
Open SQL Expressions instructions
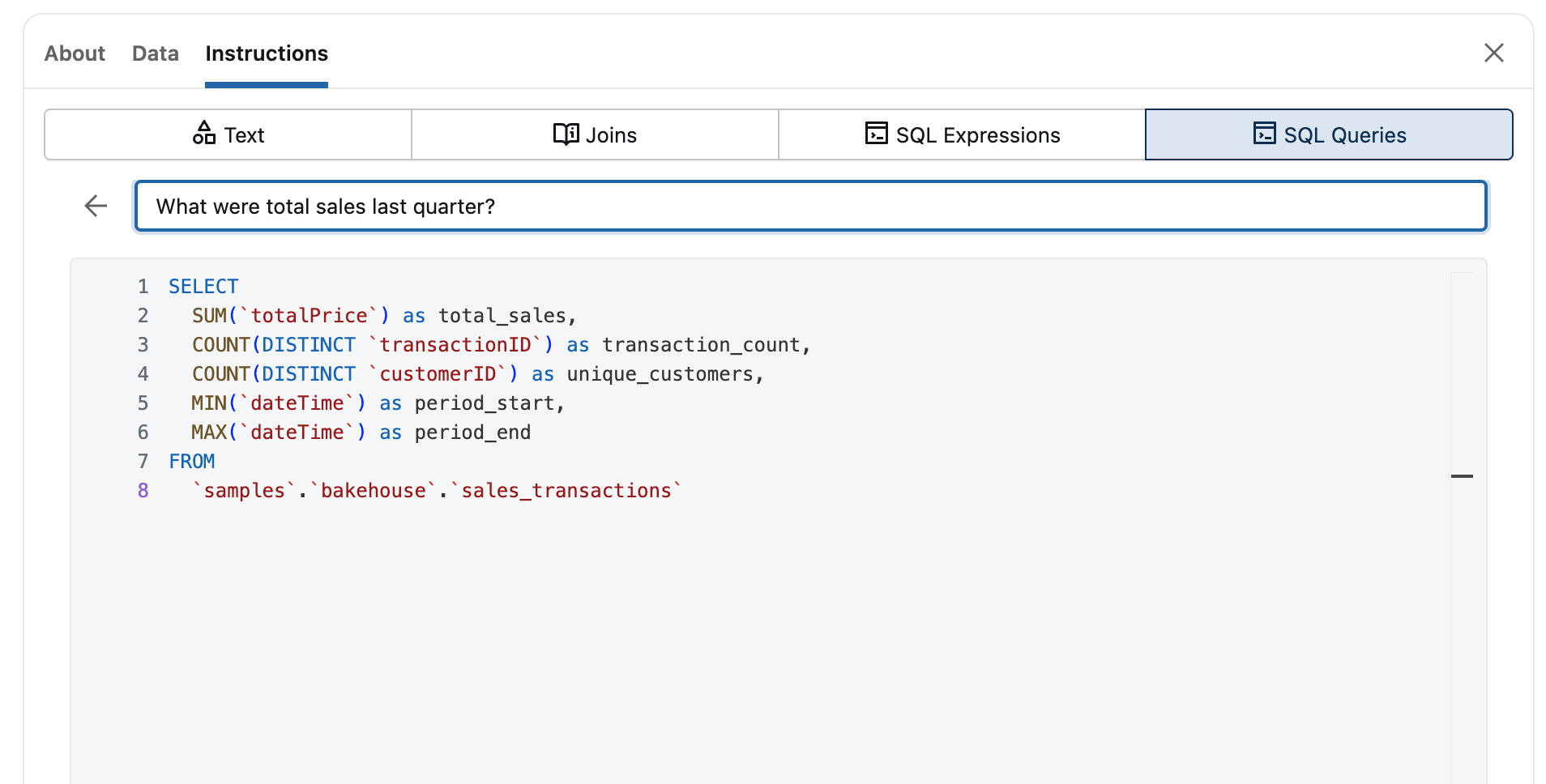coord(961,134)
